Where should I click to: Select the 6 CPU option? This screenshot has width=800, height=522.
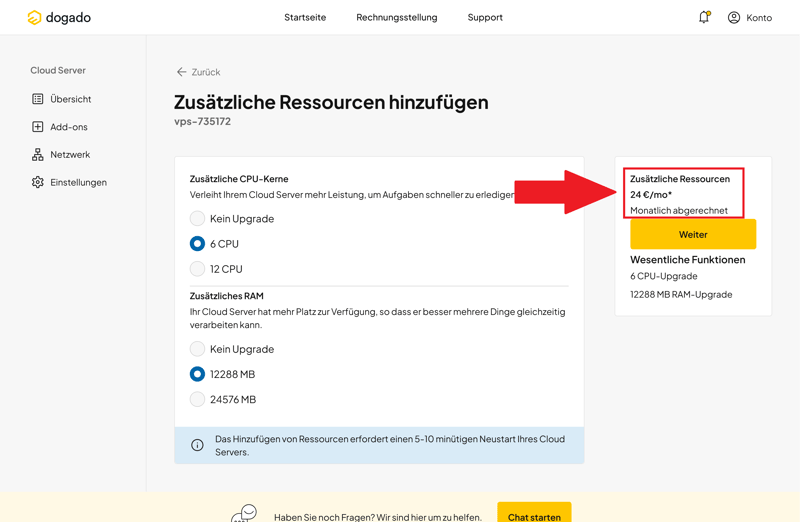tap(197, 244)
